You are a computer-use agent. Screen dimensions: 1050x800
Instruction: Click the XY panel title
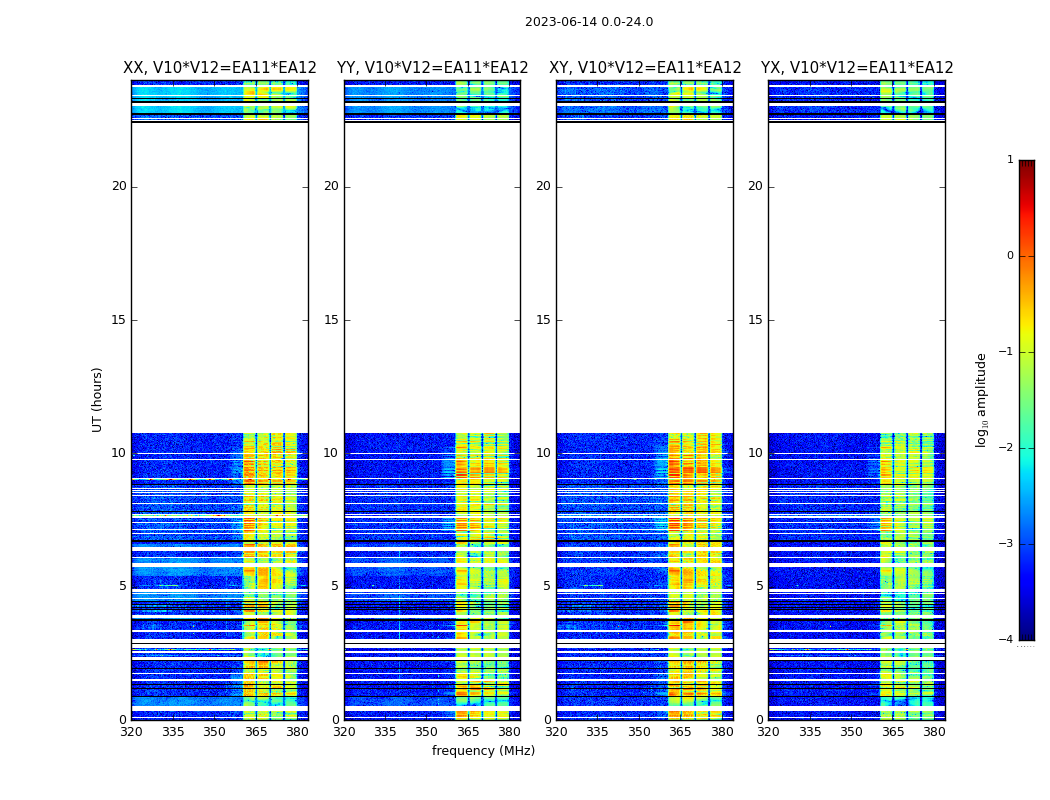(x=645, y=68)
